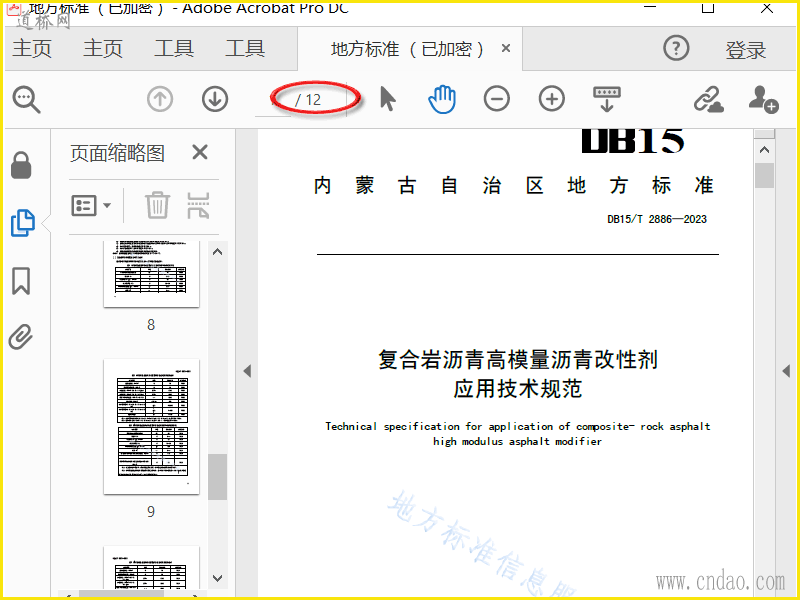
Task: Click the thumbnail label 9
Action: pos(151,511)
